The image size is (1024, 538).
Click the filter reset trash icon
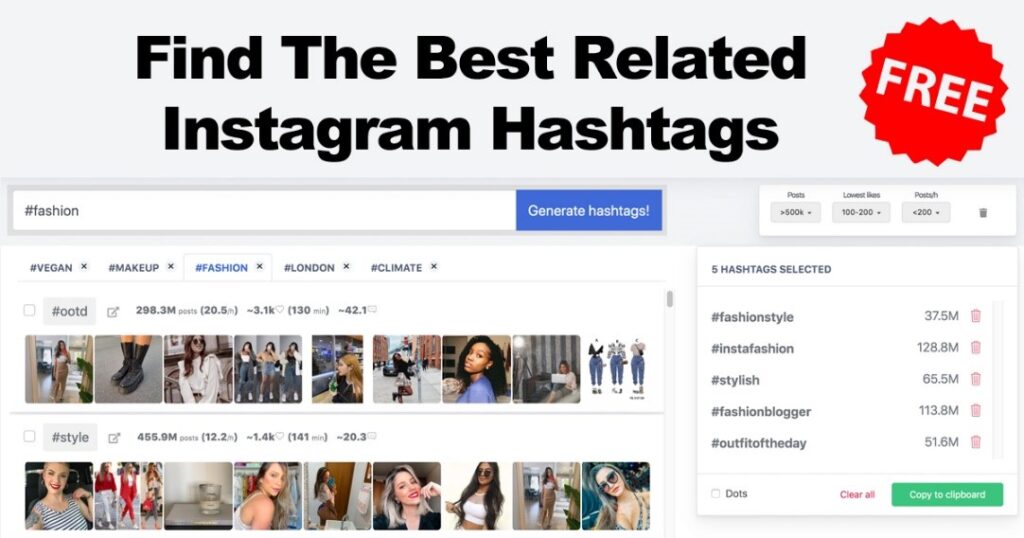[983, 213]
